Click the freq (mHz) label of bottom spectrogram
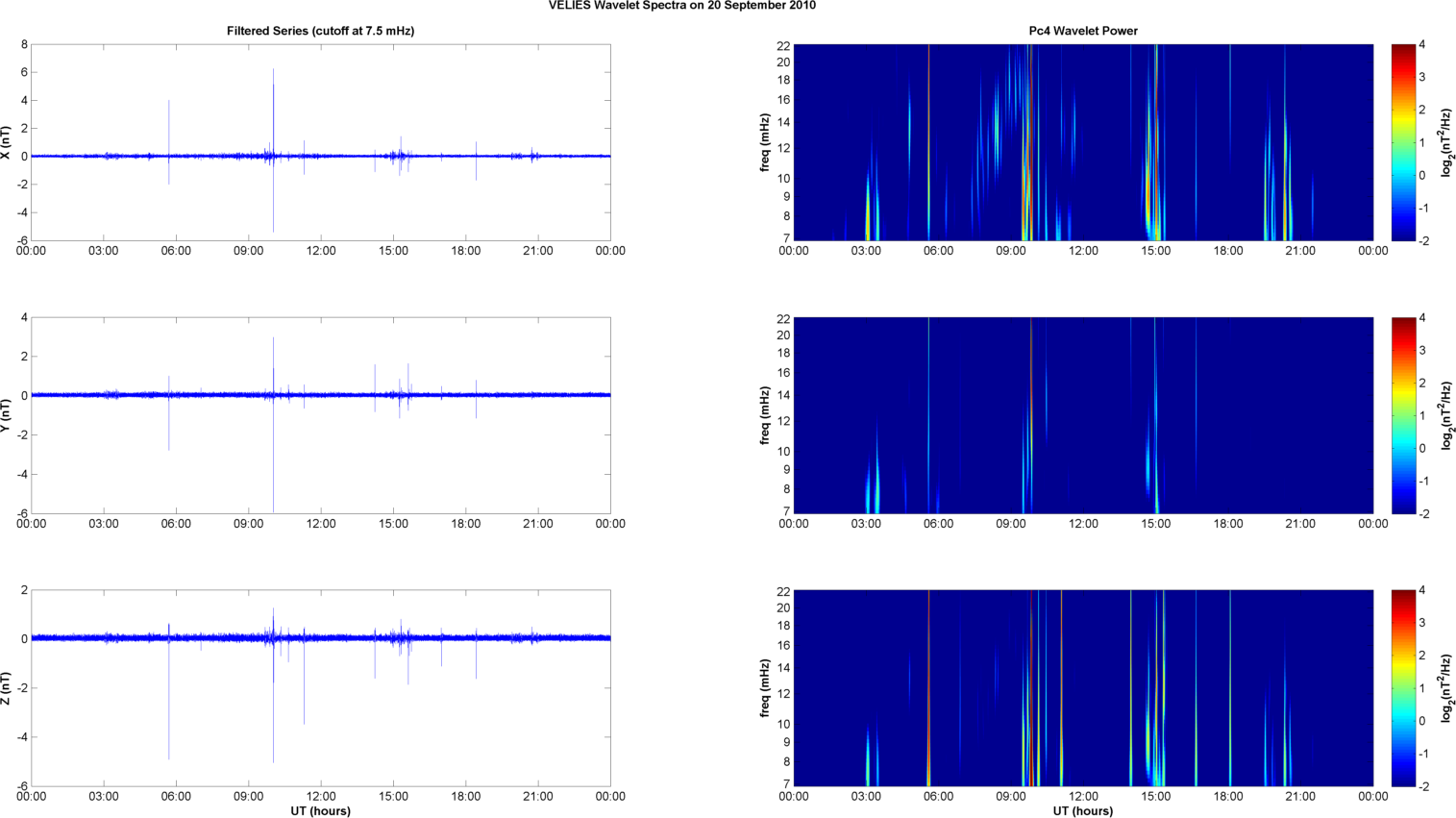The image size is (1456, 818). [765, 688]
